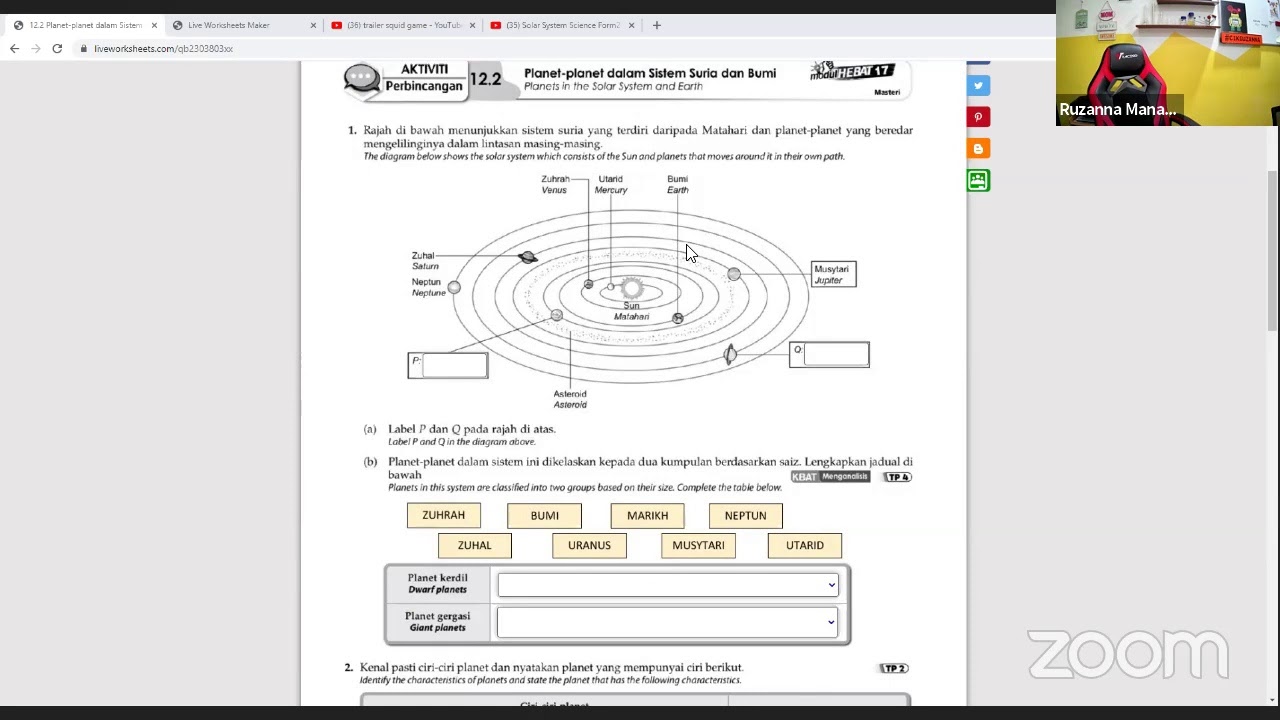Click the Neptun Neptune diagram label
Screen dimensions: 1280x720
pos(428,287)
